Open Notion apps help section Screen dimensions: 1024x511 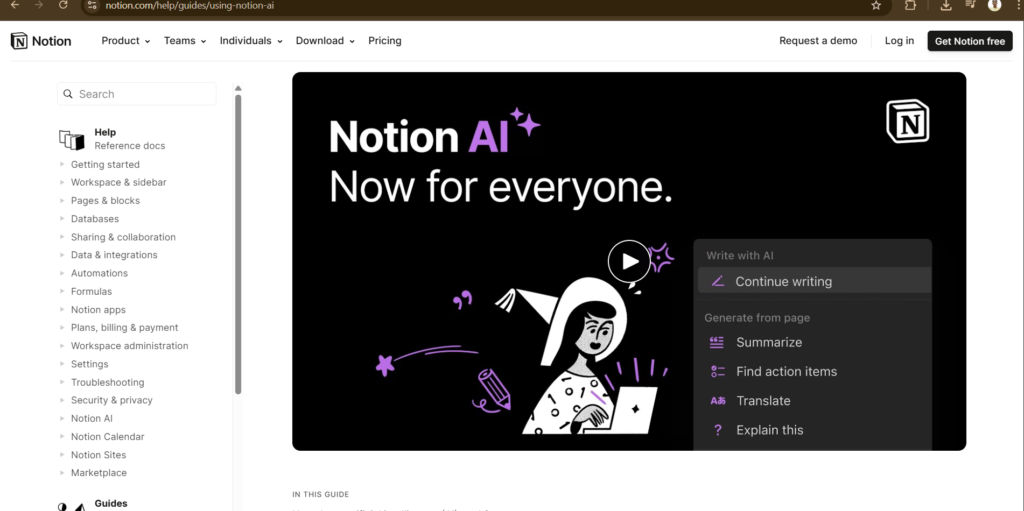pyautogui.click(x=98, y=310)
